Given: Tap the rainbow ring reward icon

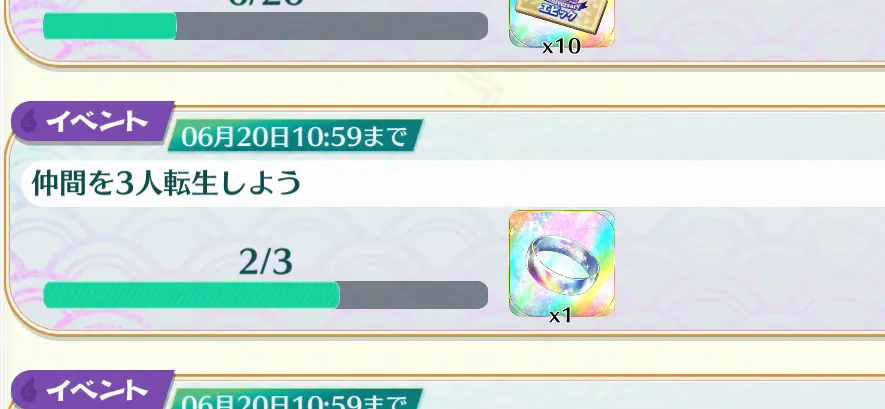Looking at the screenshot, I should (562, 263).
